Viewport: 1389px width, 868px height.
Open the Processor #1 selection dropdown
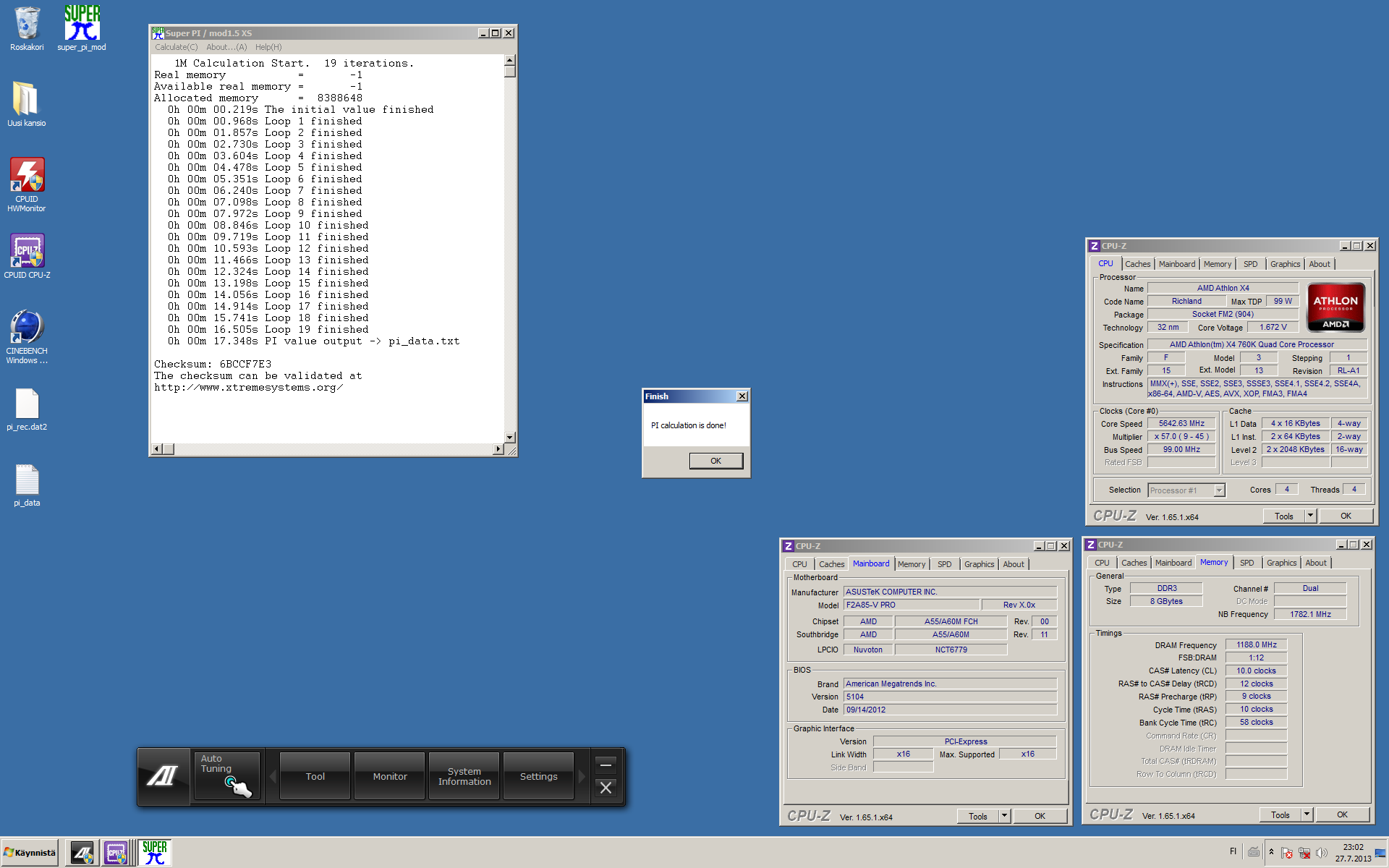[x=1219, y=490]
